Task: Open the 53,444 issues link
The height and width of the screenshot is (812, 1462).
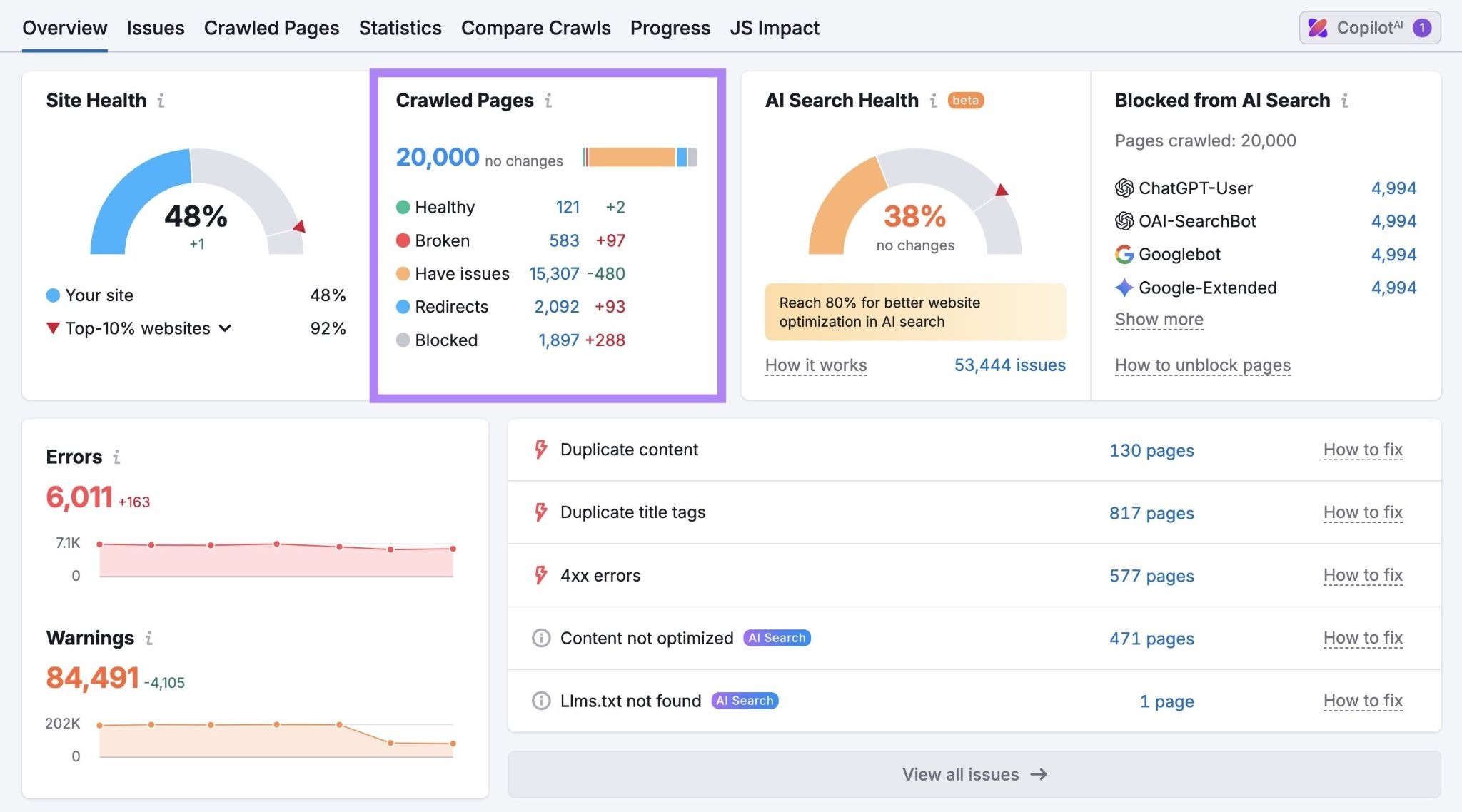Action: click(x=1008, y=365)
